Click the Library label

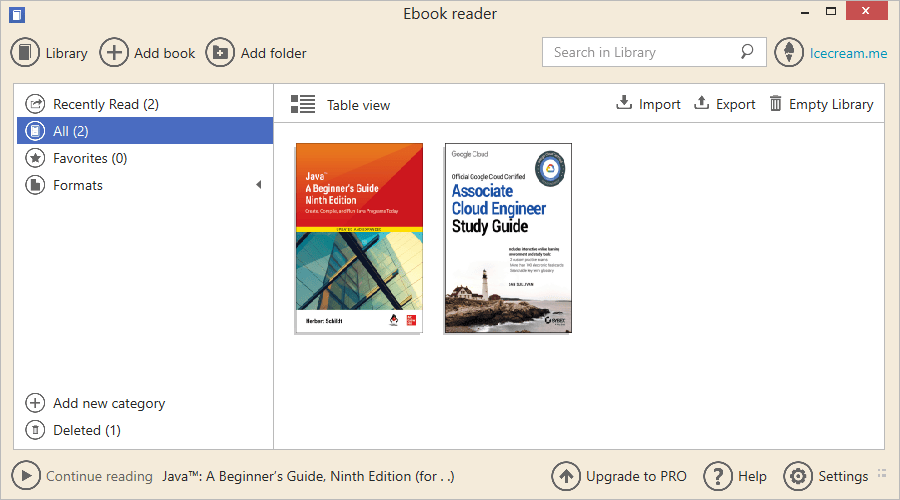tap(67, 53)
